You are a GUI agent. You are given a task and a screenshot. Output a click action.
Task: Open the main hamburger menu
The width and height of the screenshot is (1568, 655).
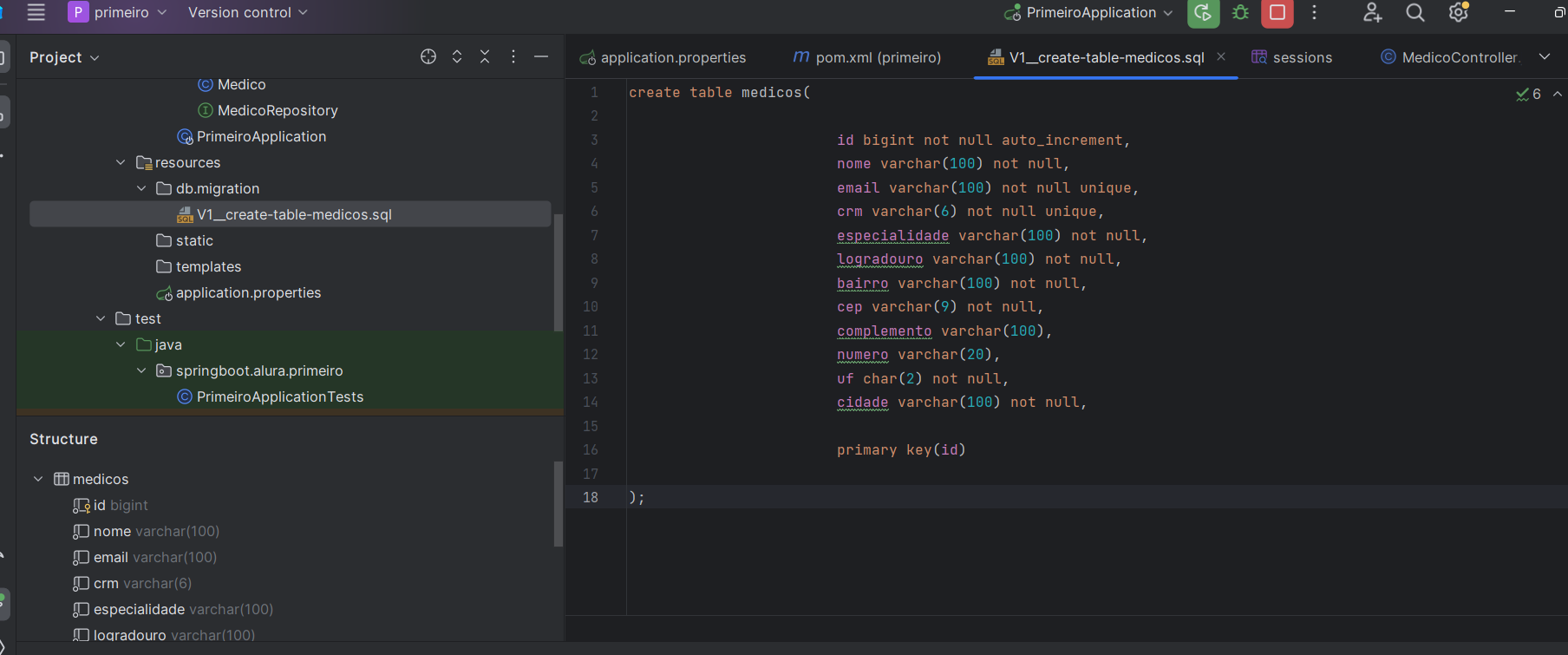click(36, 12)
